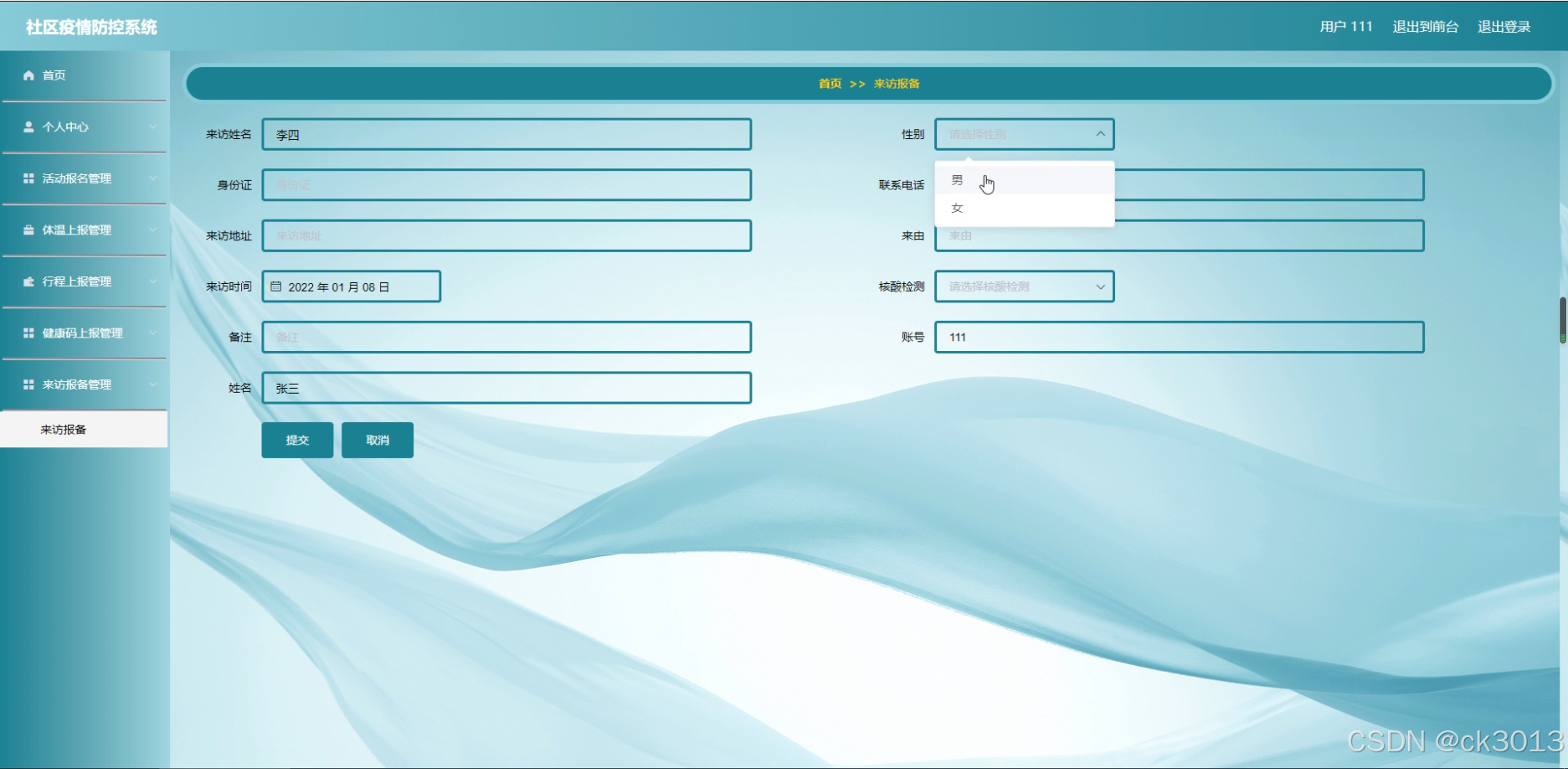Image resolution: width=1568 pixels, height=769 pixels.
Task: Click 来访报备 in the breadcrumb
Action: 897,84
